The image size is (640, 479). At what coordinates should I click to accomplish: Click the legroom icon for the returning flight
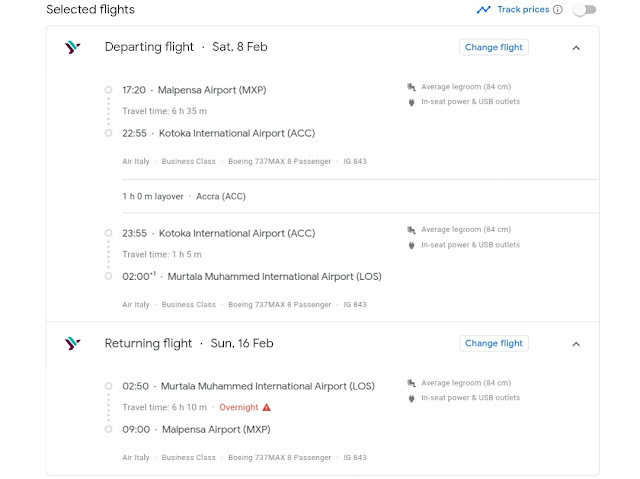412,382
